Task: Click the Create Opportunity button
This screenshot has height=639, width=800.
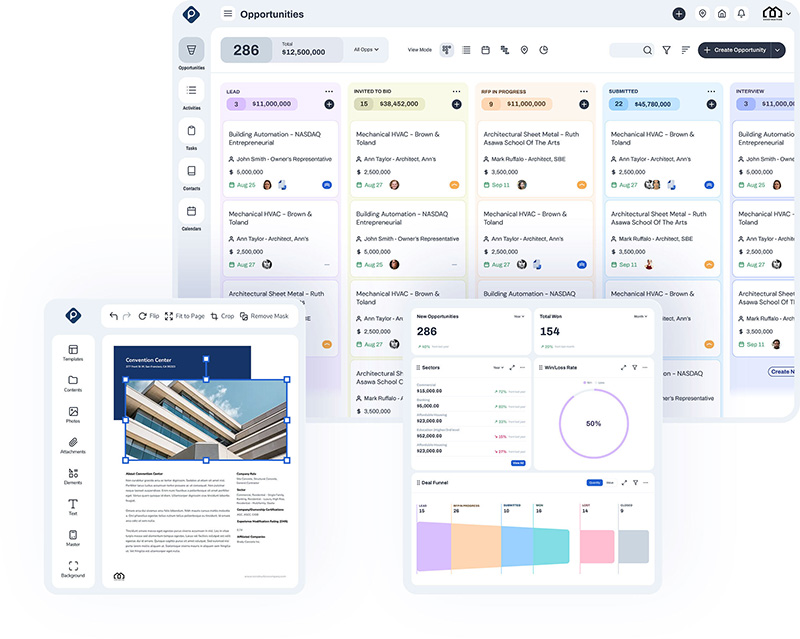Action: click(x=734, y=50)
